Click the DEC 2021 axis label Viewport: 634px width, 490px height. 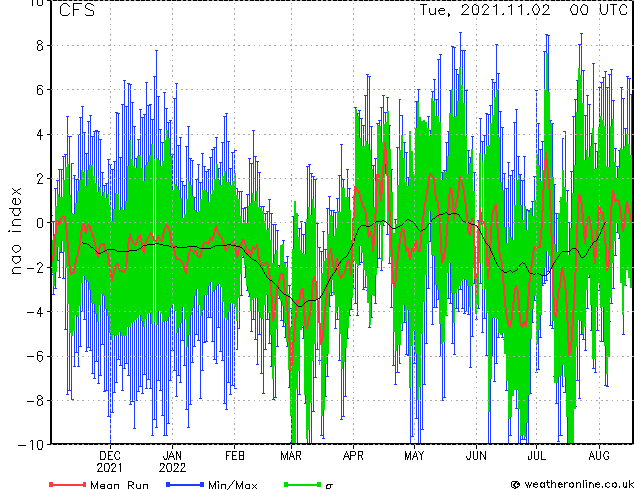(x=110, y=462)
